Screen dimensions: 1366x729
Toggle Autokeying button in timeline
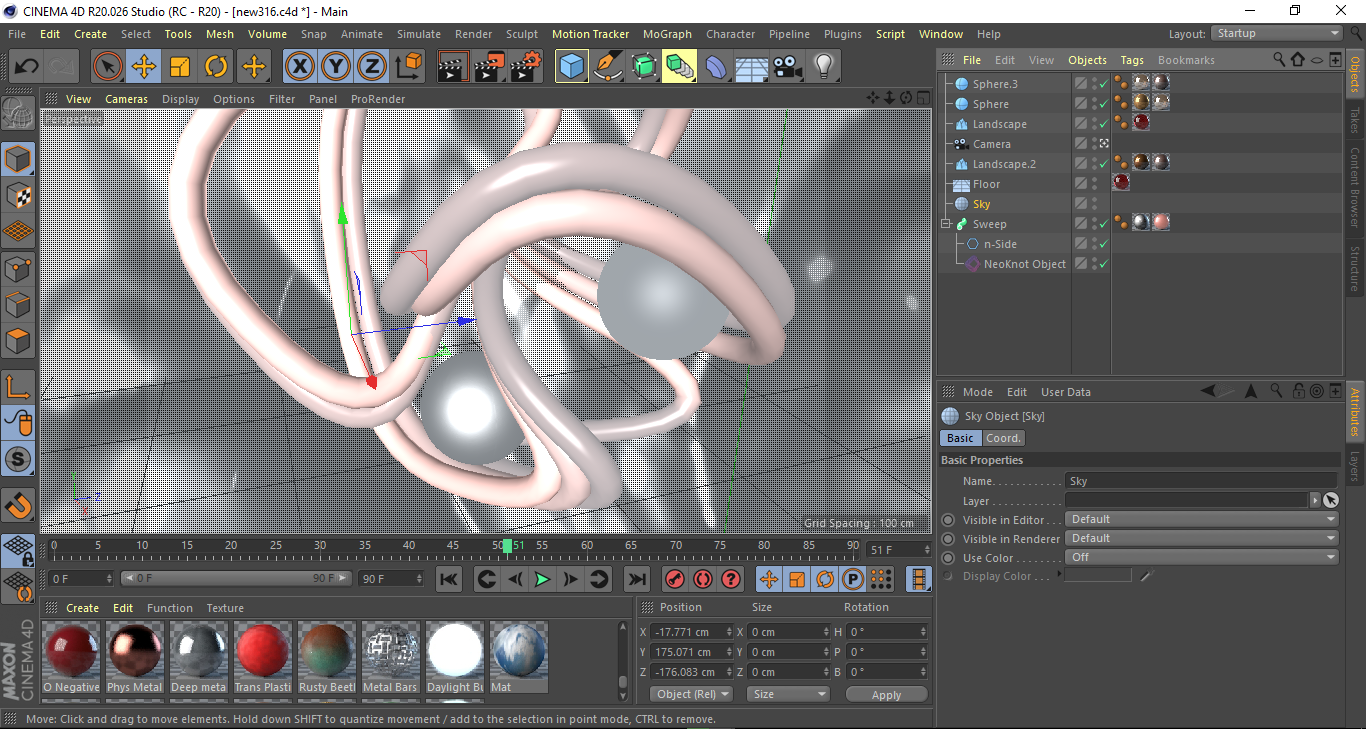pyautogui.click(x=703, y=579)
